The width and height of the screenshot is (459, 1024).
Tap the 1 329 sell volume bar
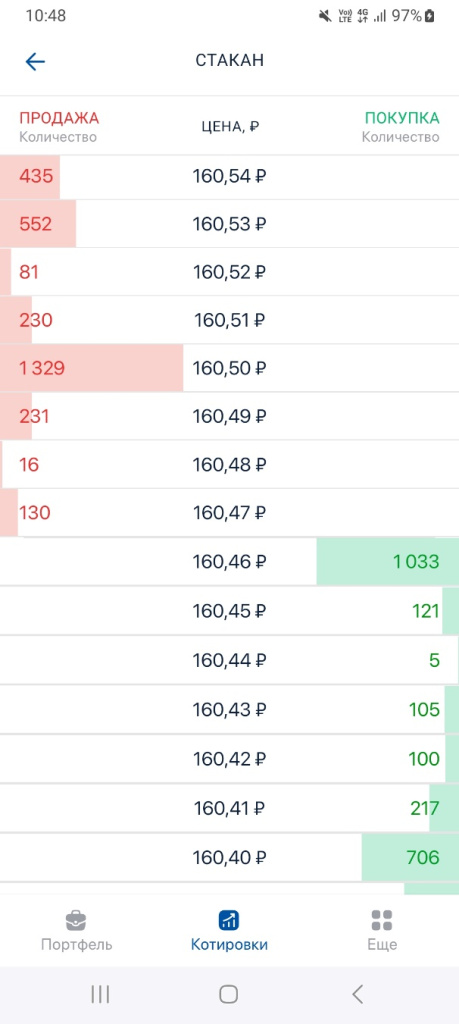(91, 368)
